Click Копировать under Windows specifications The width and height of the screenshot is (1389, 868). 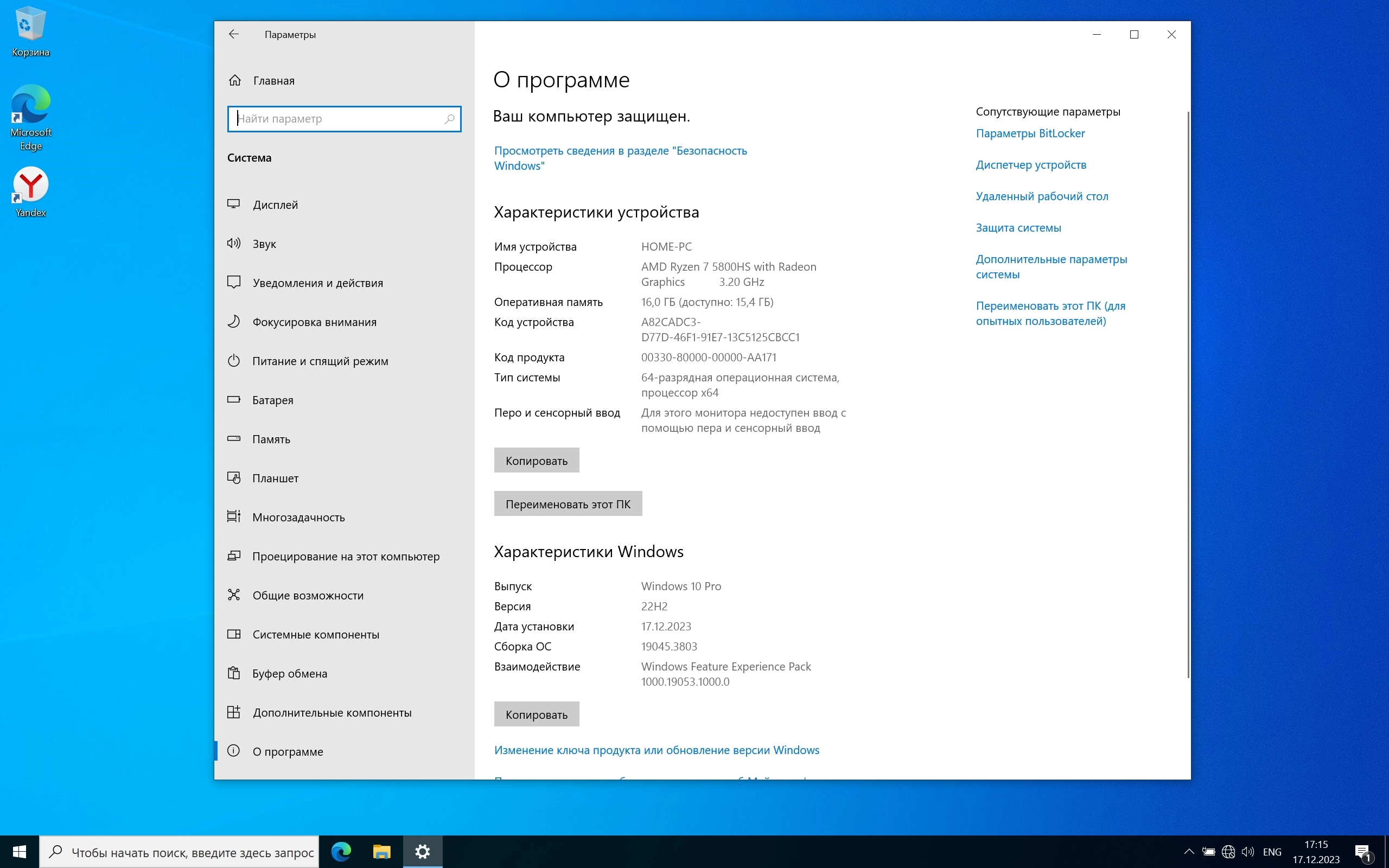pyautogui.click(x=536, y=714)
